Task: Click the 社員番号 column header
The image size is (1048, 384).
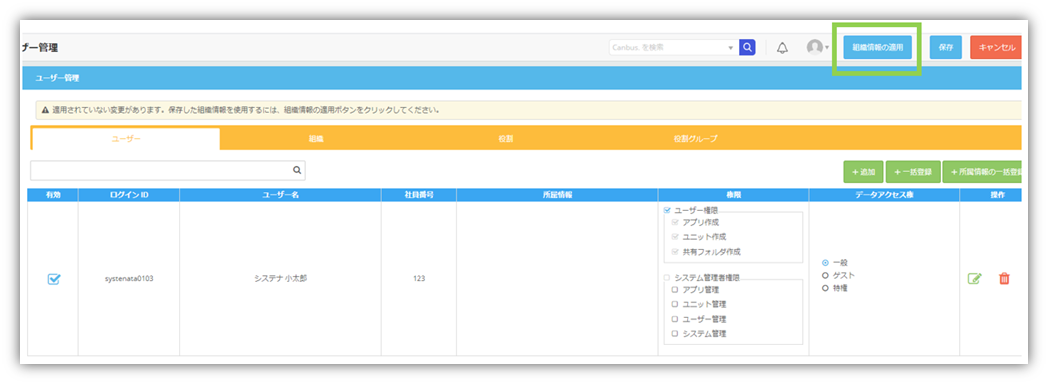Action: tap(419, 195)
